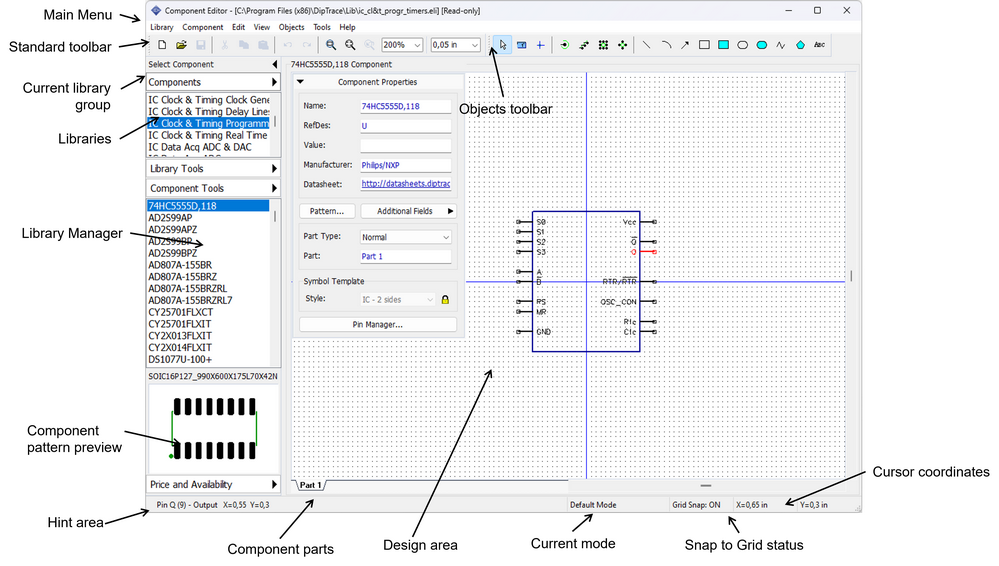Expand the Components group selector
The height and width of the screenshot is (566, 999).
(213, 82)
